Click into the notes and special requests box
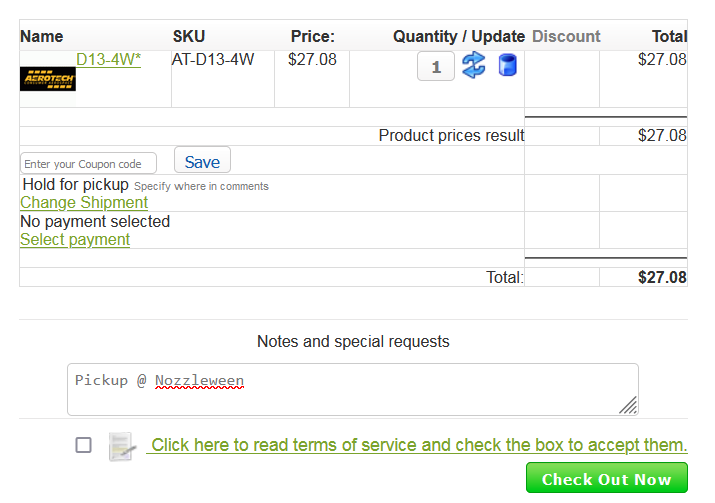This screenshot has width=715, height=503. [x=353, y=389]
